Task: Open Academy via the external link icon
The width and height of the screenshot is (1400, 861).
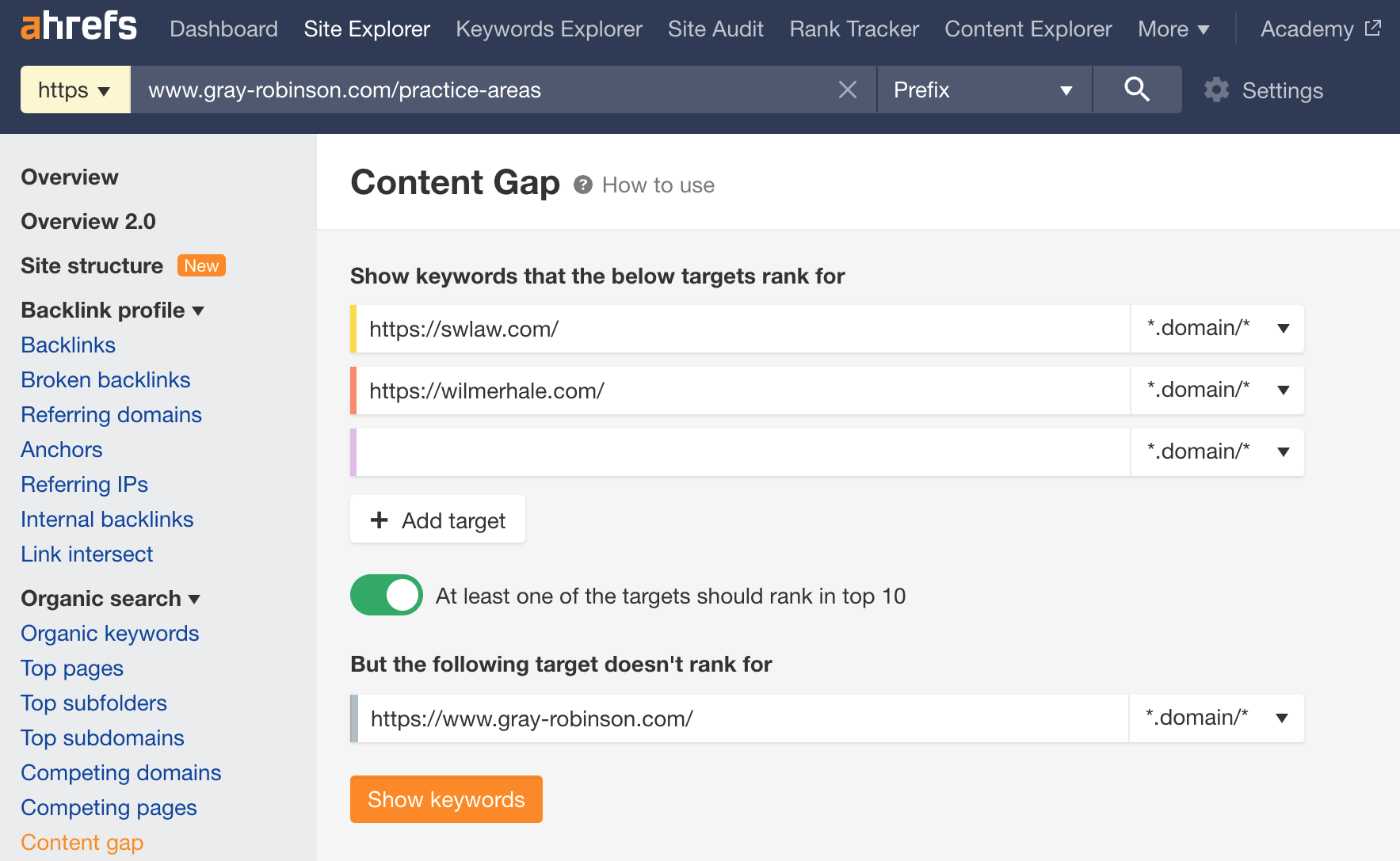Action: [1372, 27]
